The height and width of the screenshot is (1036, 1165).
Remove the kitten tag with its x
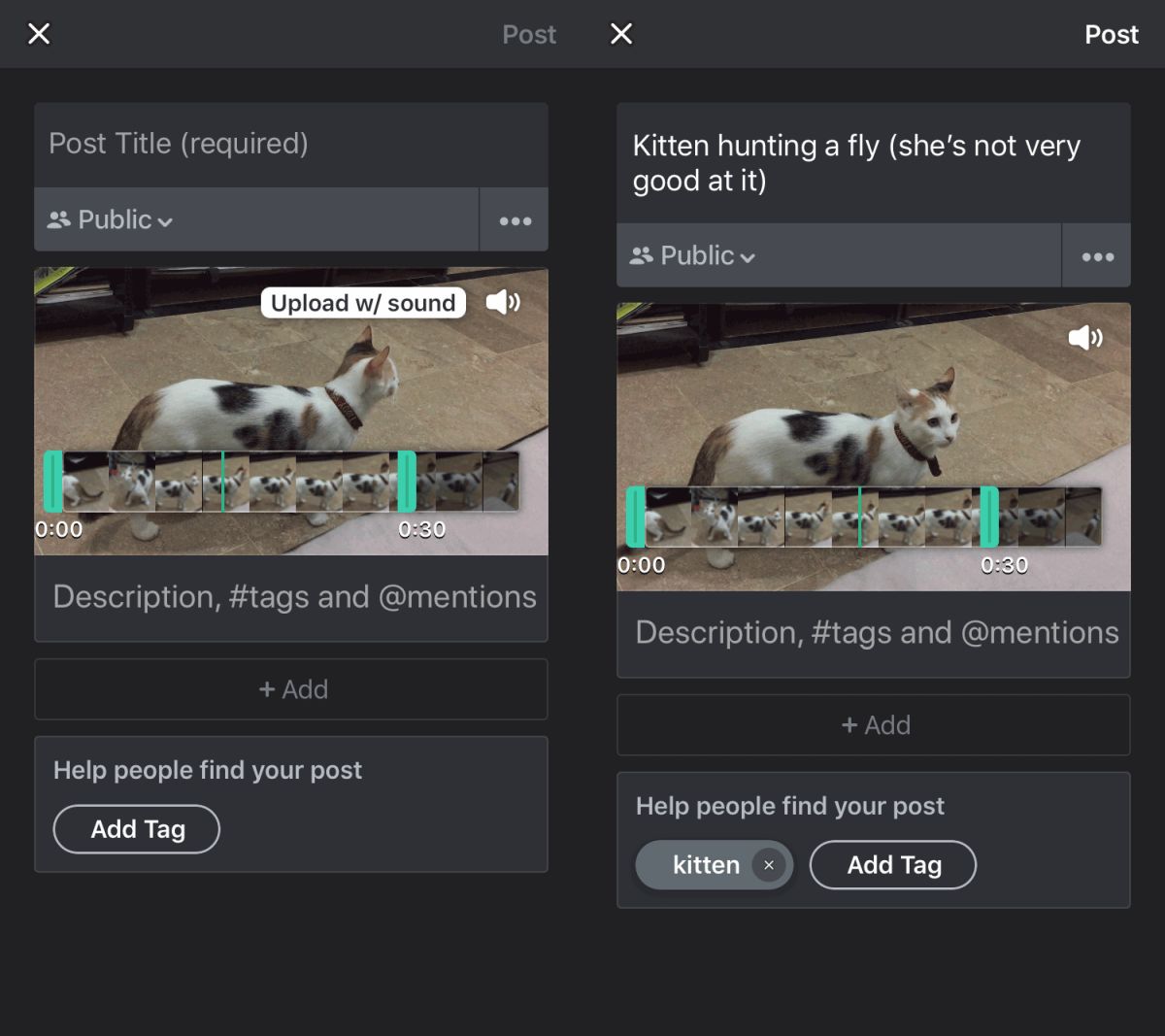[769, 865]
